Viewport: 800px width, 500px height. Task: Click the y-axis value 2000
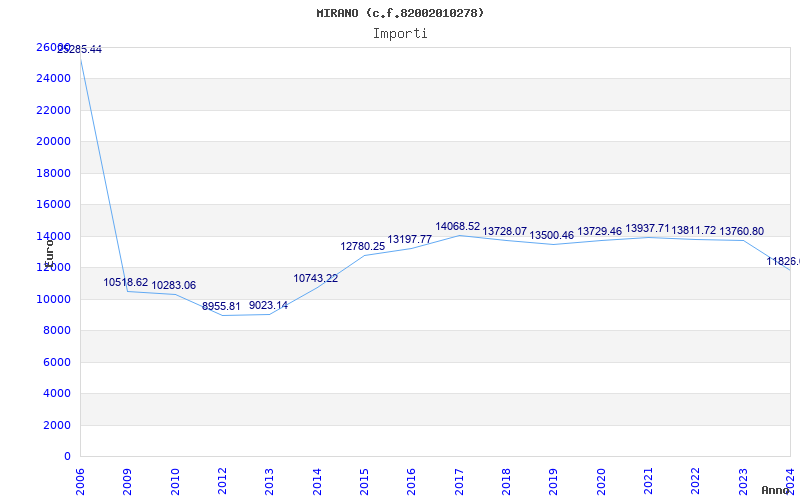click(x=56, y=425)
